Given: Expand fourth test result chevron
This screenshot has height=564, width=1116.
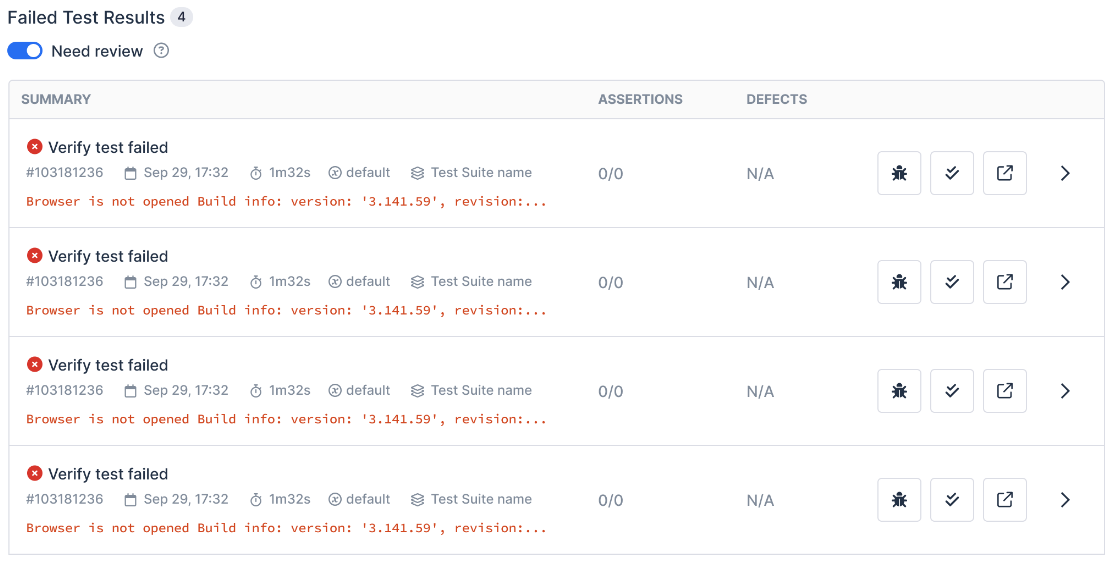Looking at the screenshot, I should click(x=1065, y=500).
